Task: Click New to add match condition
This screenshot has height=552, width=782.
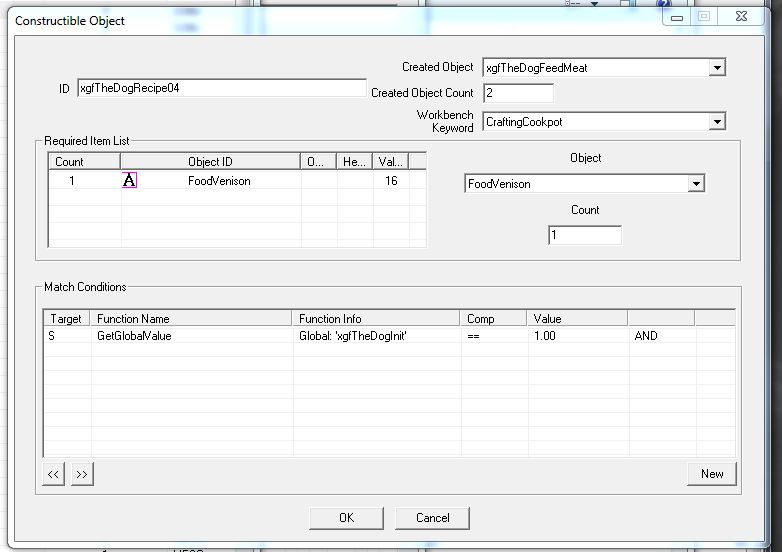Action: (x=712, y=474)
